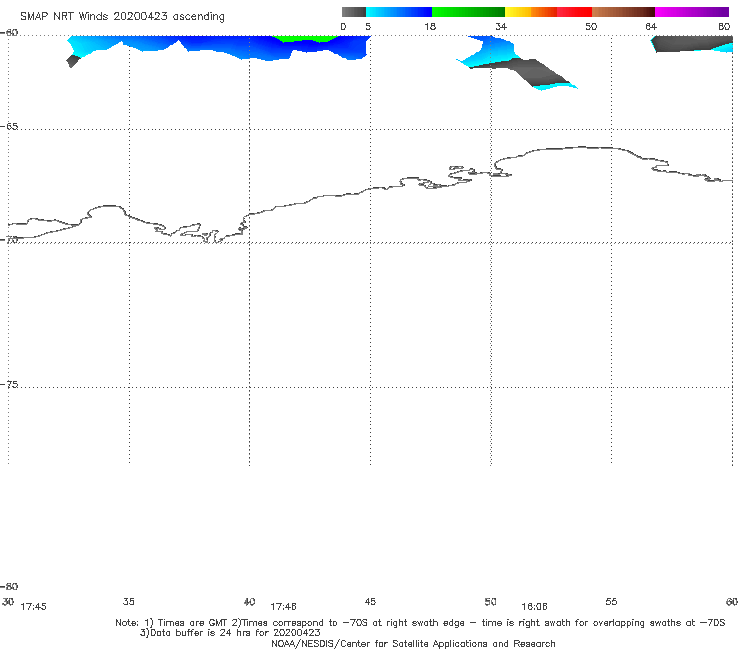Click the swath time 17:45
This screenshot has height=650, width=740.
click(34, 607)
